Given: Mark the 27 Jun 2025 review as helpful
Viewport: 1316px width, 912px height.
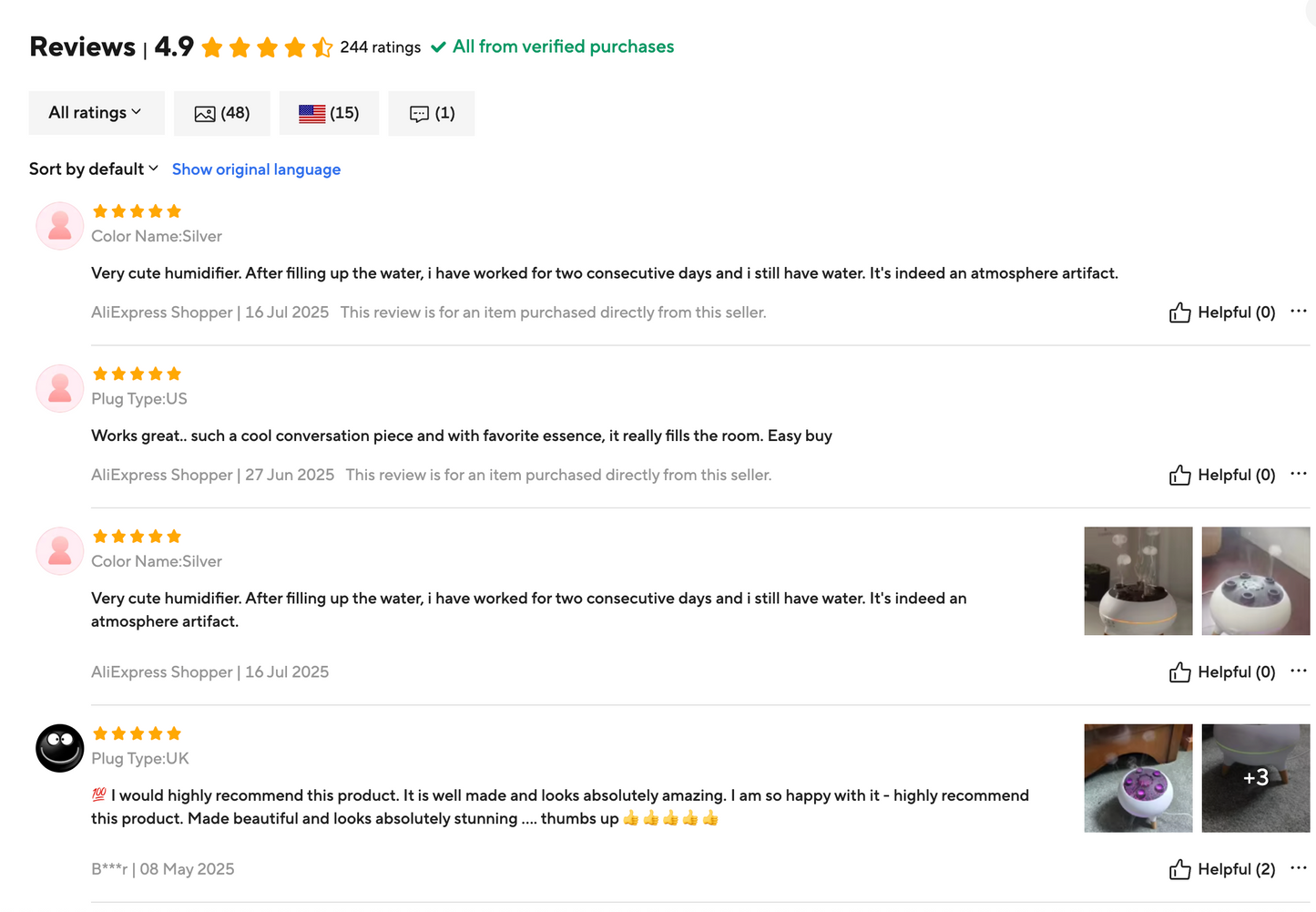Looking at the screenshot, I should point(1222,475).
